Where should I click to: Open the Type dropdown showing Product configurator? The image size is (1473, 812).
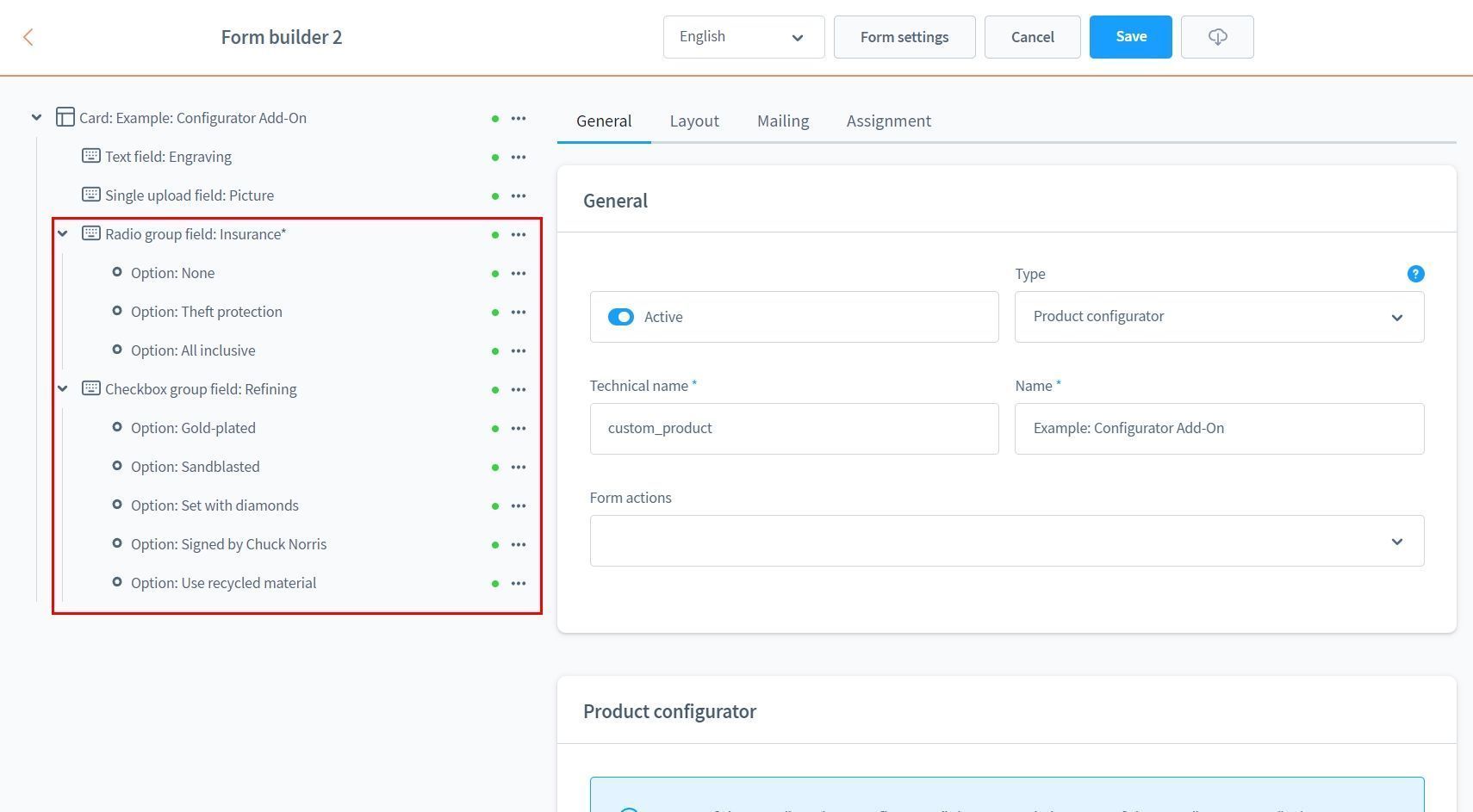1218,317
